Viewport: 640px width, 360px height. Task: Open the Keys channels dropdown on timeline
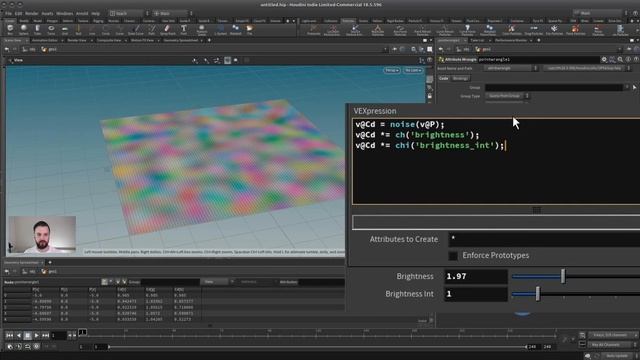click(612, 335)
